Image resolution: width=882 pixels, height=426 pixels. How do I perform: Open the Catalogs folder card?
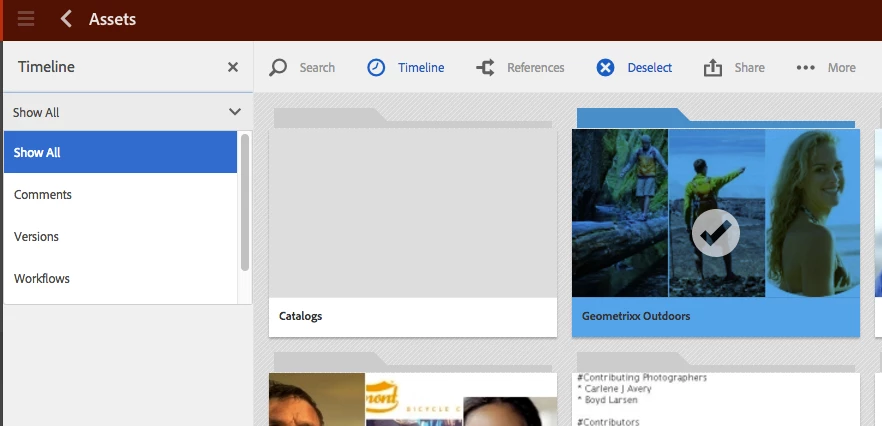pos(413,223)
